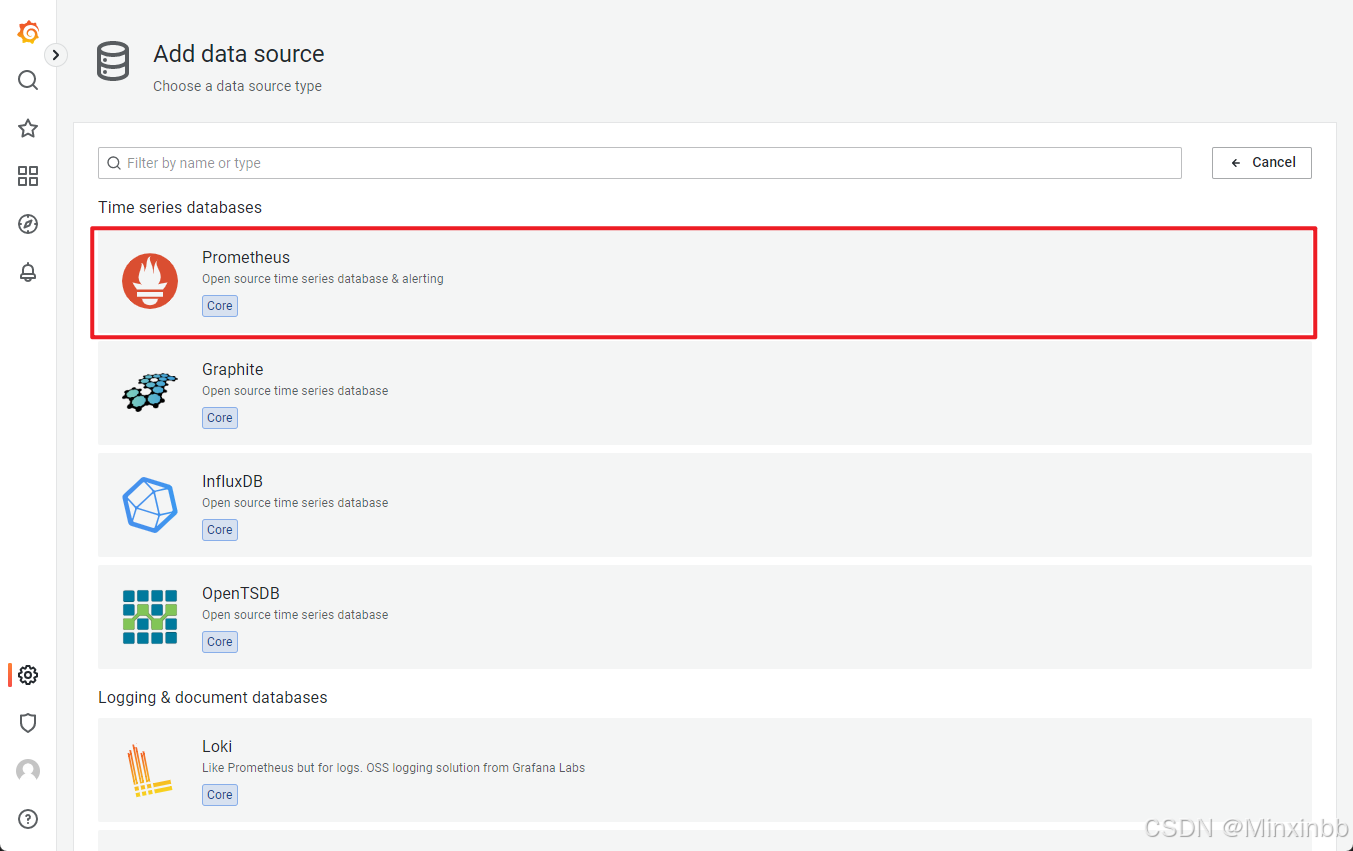1353x851 pixels.
Task: Click the Graphite logo icon
Action: (150, 393)
